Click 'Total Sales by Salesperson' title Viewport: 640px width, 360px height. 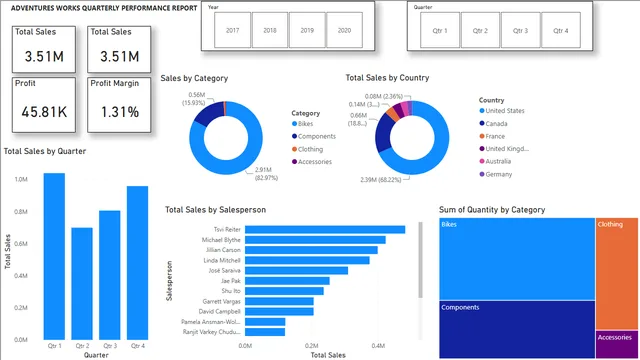point(215,210)
